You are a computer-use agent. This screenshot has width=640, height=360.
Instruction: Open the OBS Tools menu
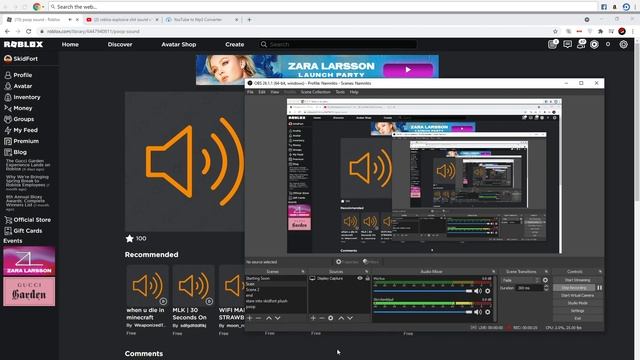tap(340, 92)
